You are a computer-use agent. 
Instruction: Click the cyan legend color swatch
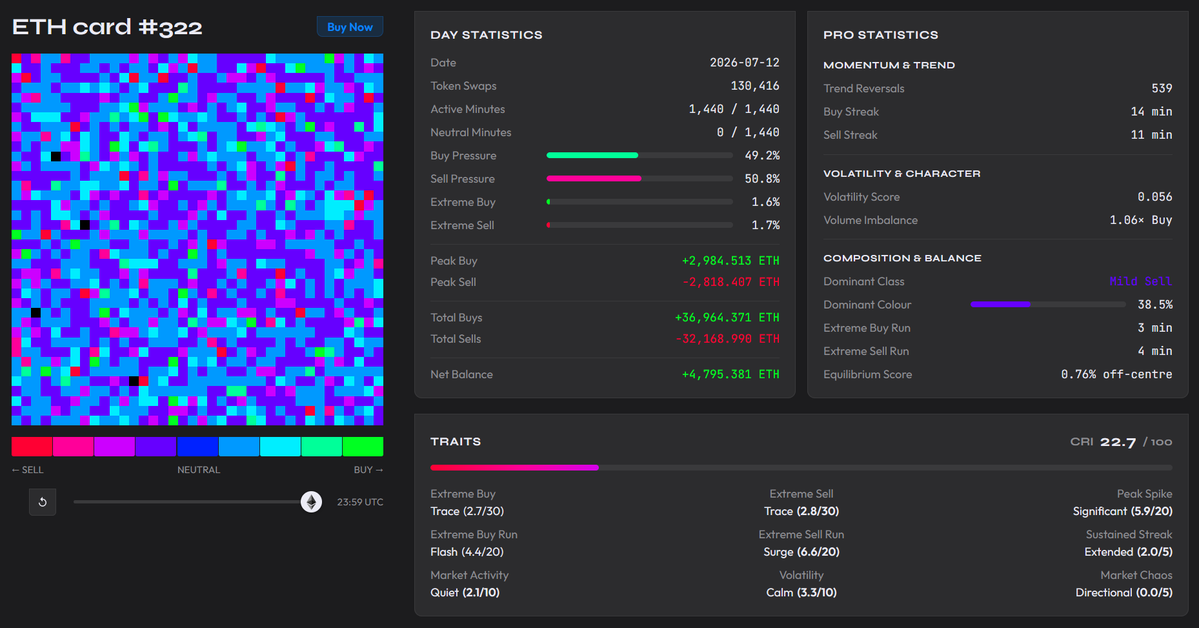pos(281,447)
